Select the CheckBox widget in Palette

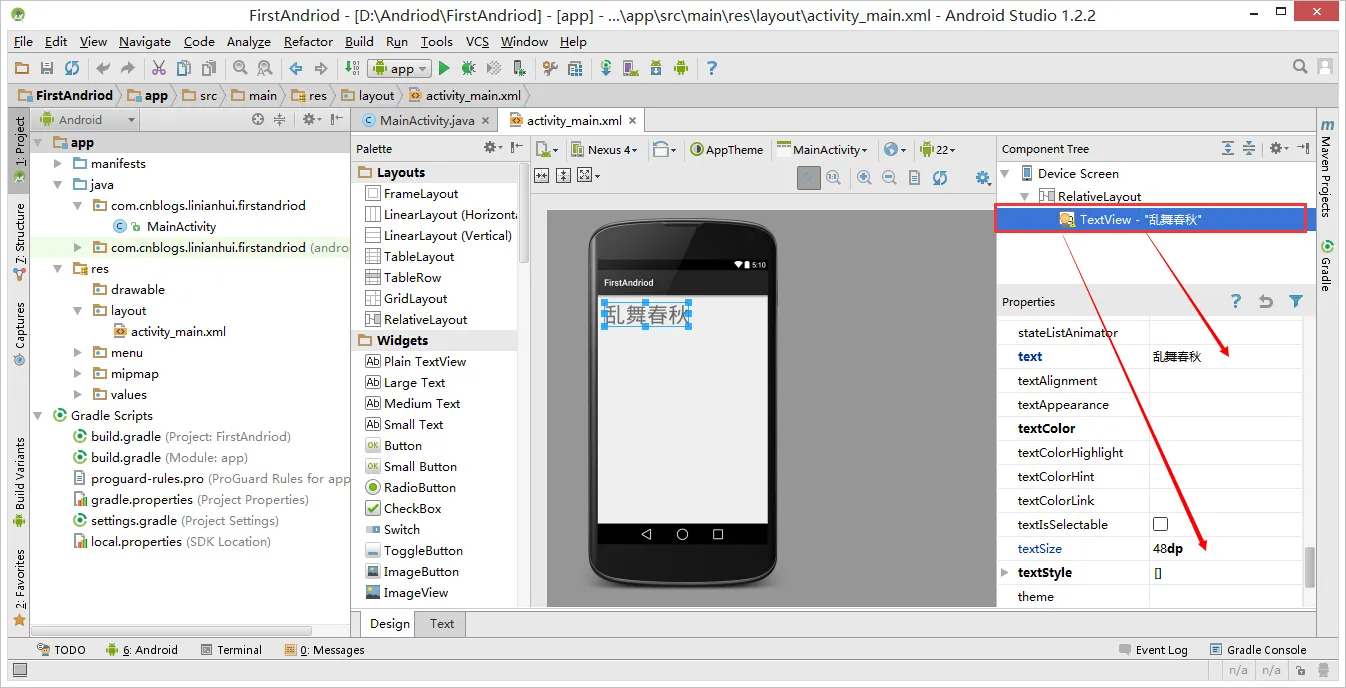[412, 508]
